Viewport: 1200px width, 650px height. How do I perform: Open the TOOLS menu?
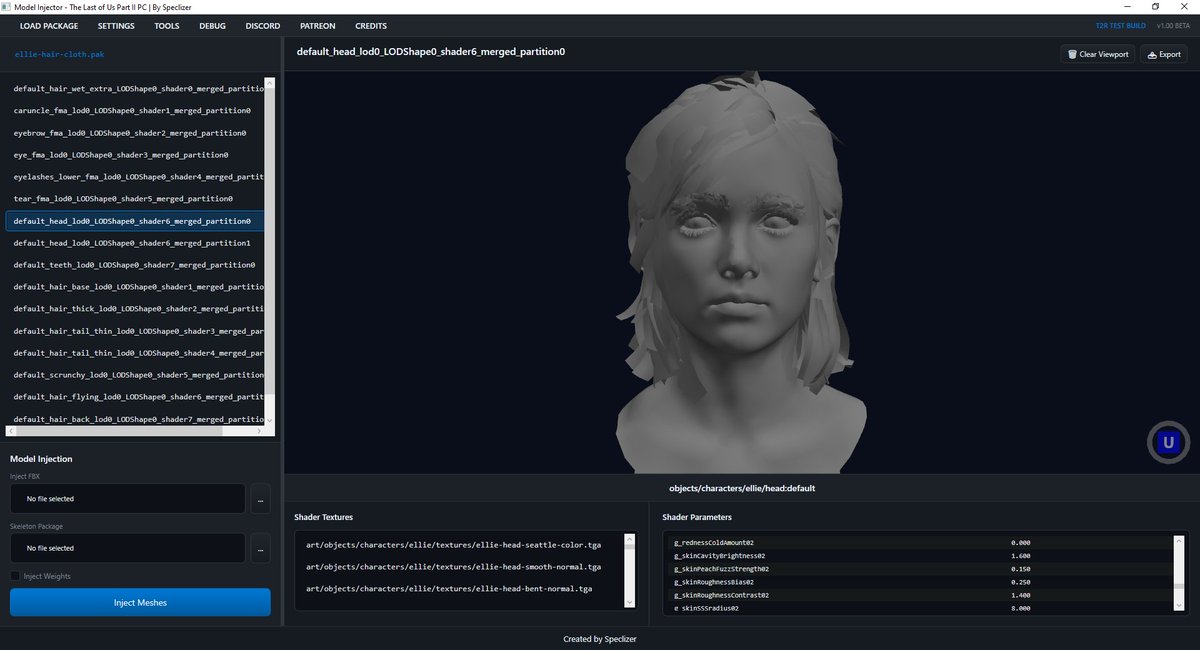pos(166,26)
